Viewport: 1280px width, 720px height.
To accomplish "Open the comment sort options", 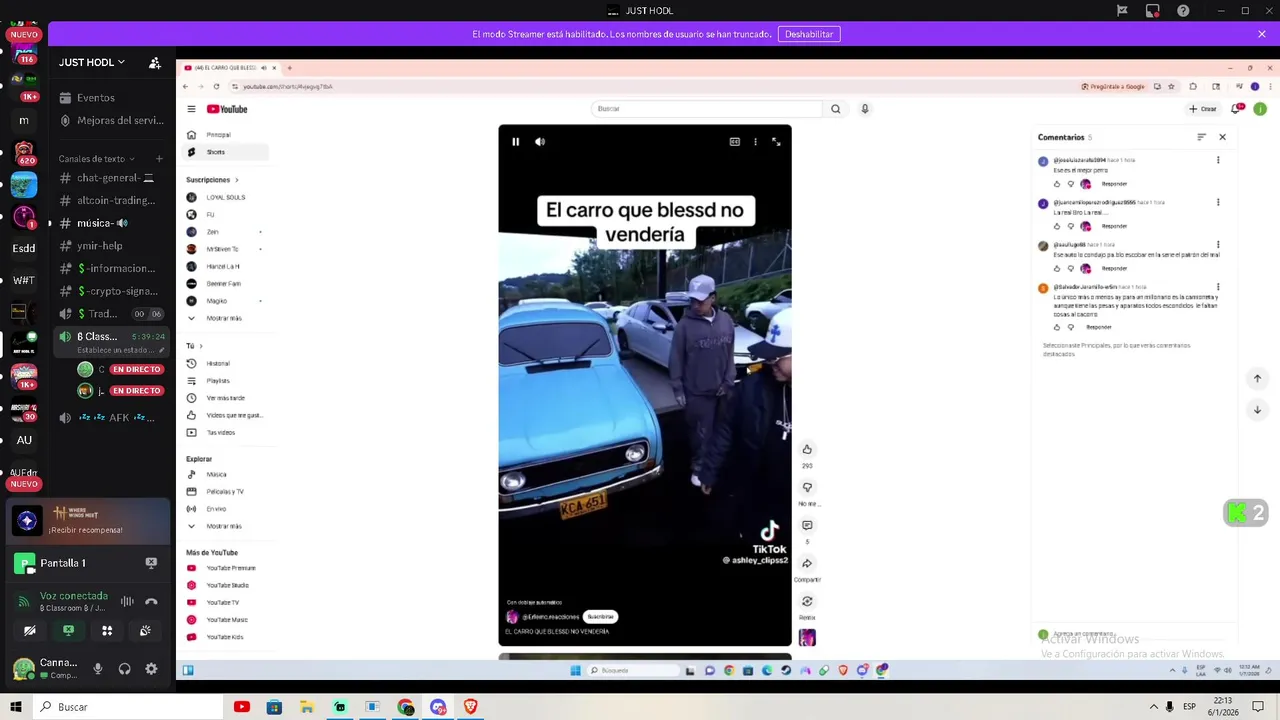I will coord(1201,137).
